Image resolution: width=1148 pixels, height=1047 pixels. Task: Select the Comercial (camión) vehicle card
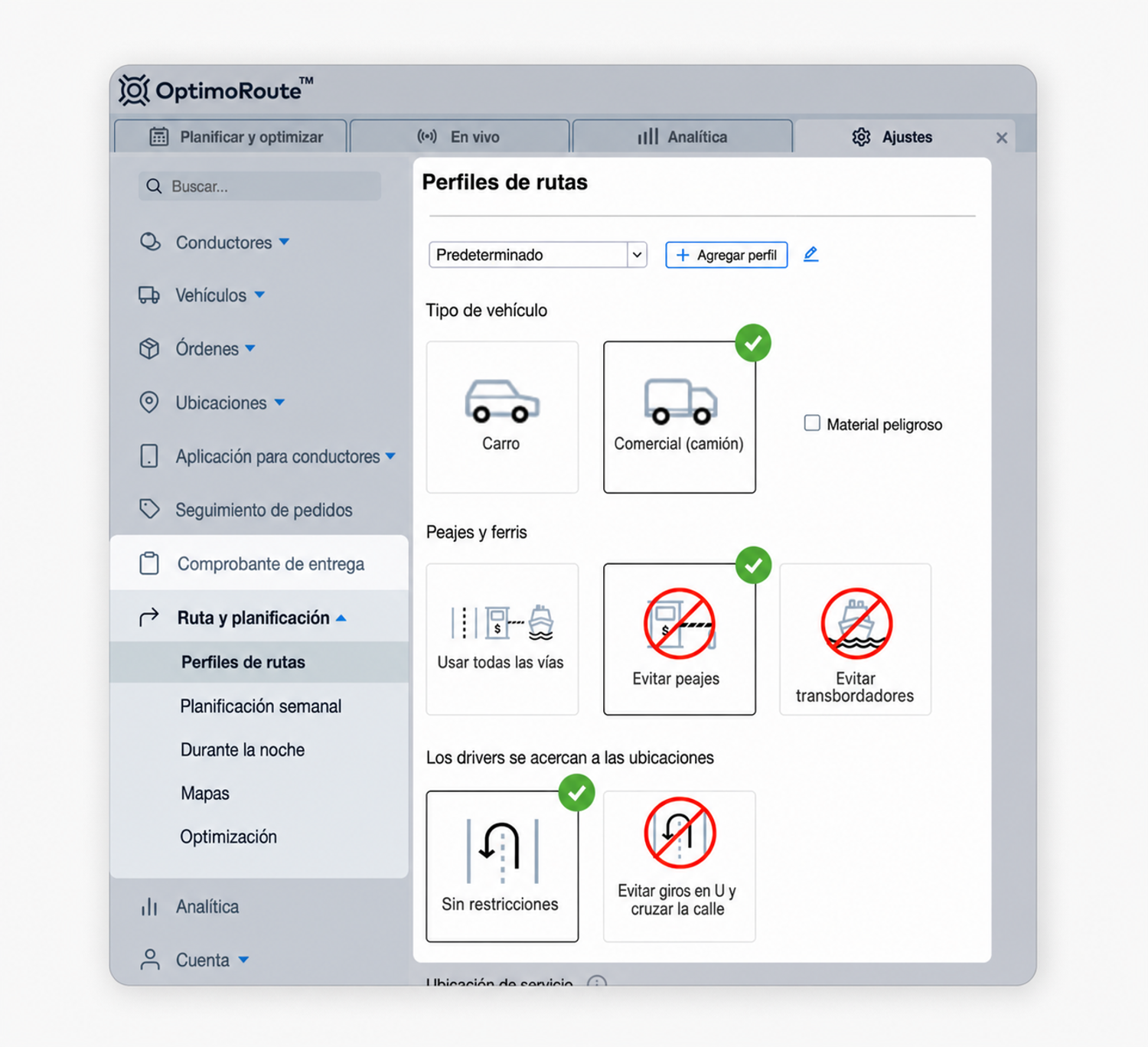680,417
